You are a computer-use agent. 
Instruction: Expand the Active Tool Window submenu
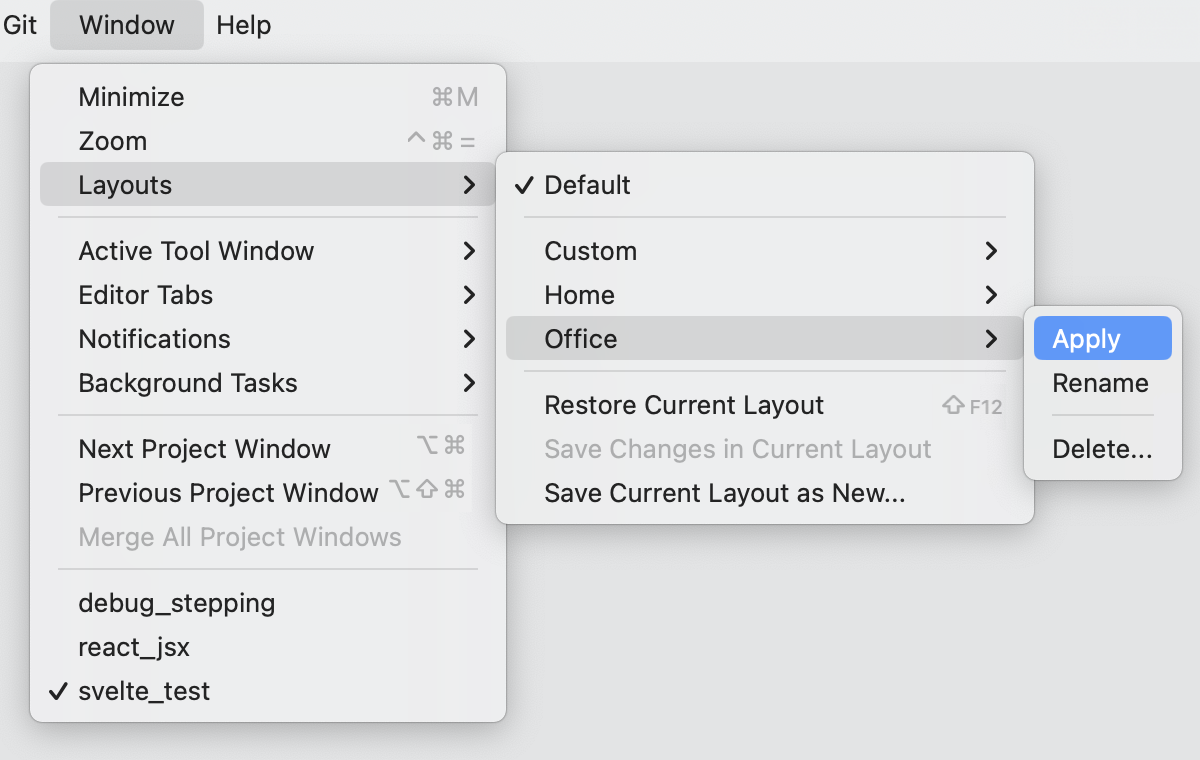tap(196, 251)
